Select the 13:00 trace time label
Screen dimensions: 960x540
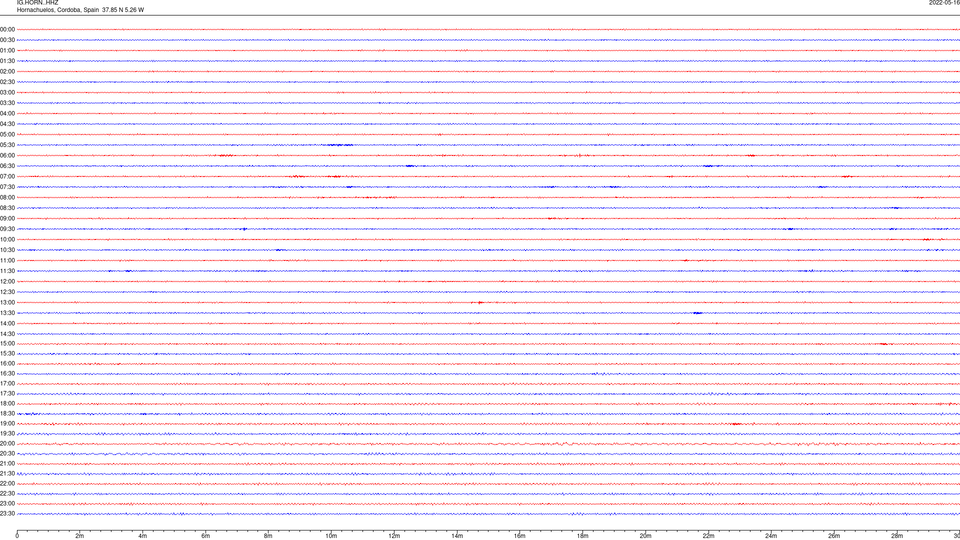tap(7, 302)
